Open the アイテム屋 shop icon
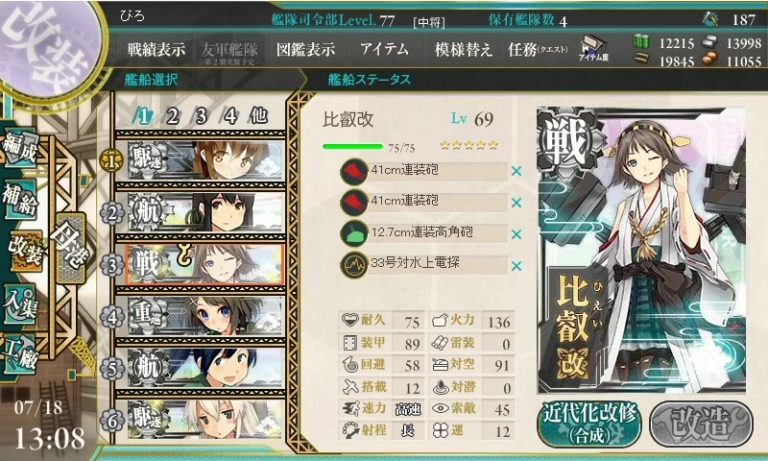This screenshot has width=768, height=461. click(593, 49)
